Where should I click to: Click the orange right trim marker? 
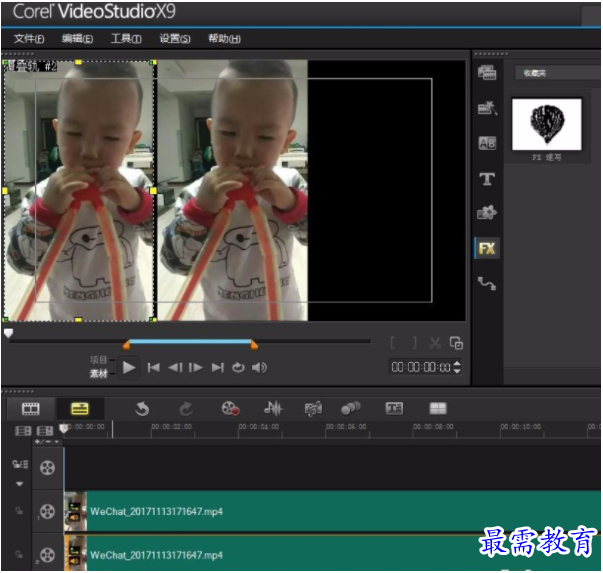[x=254, y=345]
